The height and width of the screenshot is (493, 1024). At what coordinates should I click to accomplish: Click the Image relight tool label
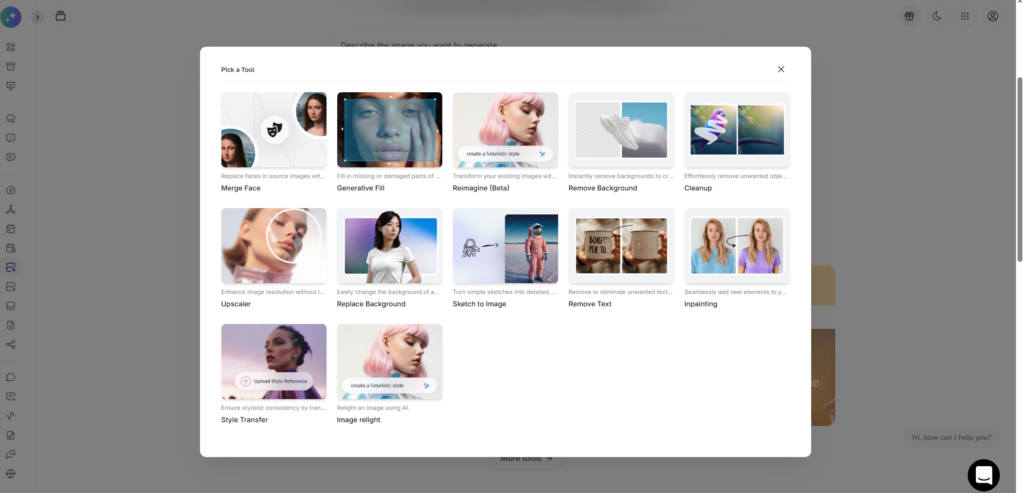359,420
